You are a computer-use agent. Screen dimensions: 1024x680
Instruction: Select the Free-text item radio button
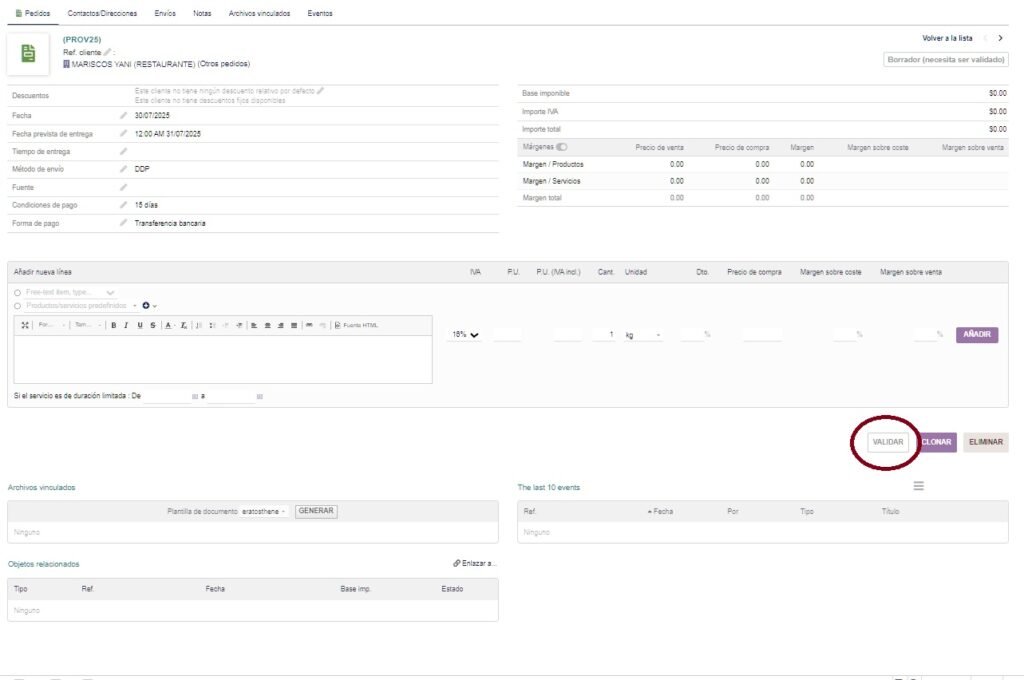[x=18, y=292]
